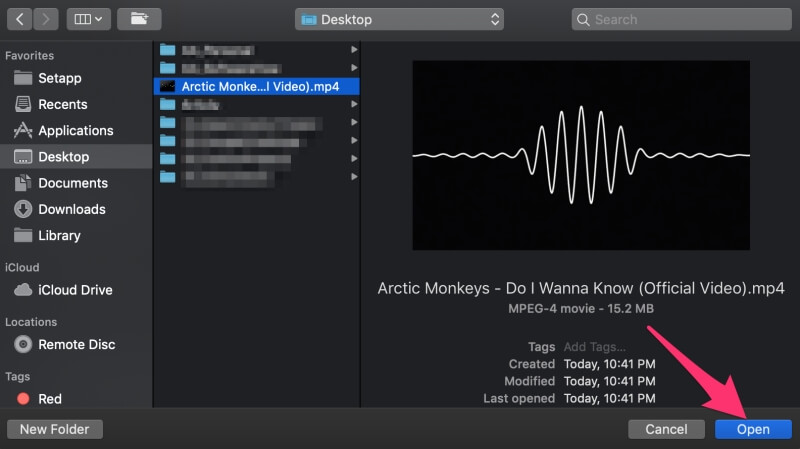This screenshot has height=449, width=800.
Task: Select the first blurred folder in list
Action: coord(257,50)
